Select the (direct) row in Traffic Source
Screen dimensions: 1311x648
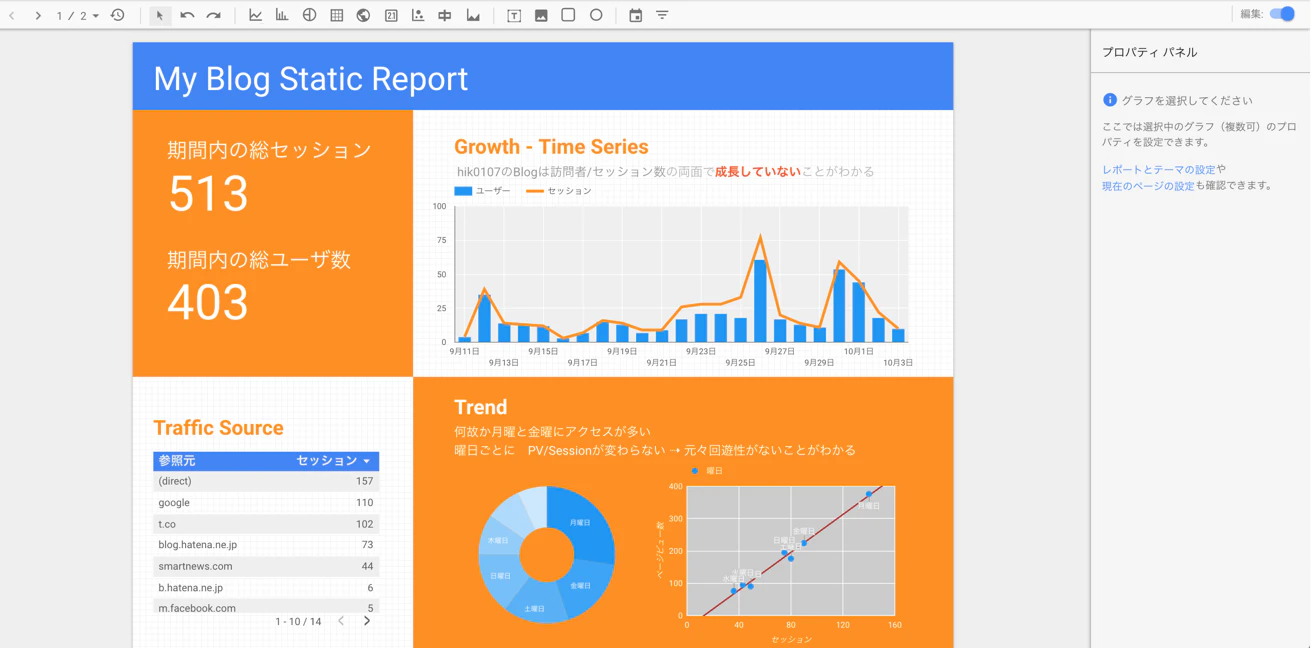coord(266,481)
